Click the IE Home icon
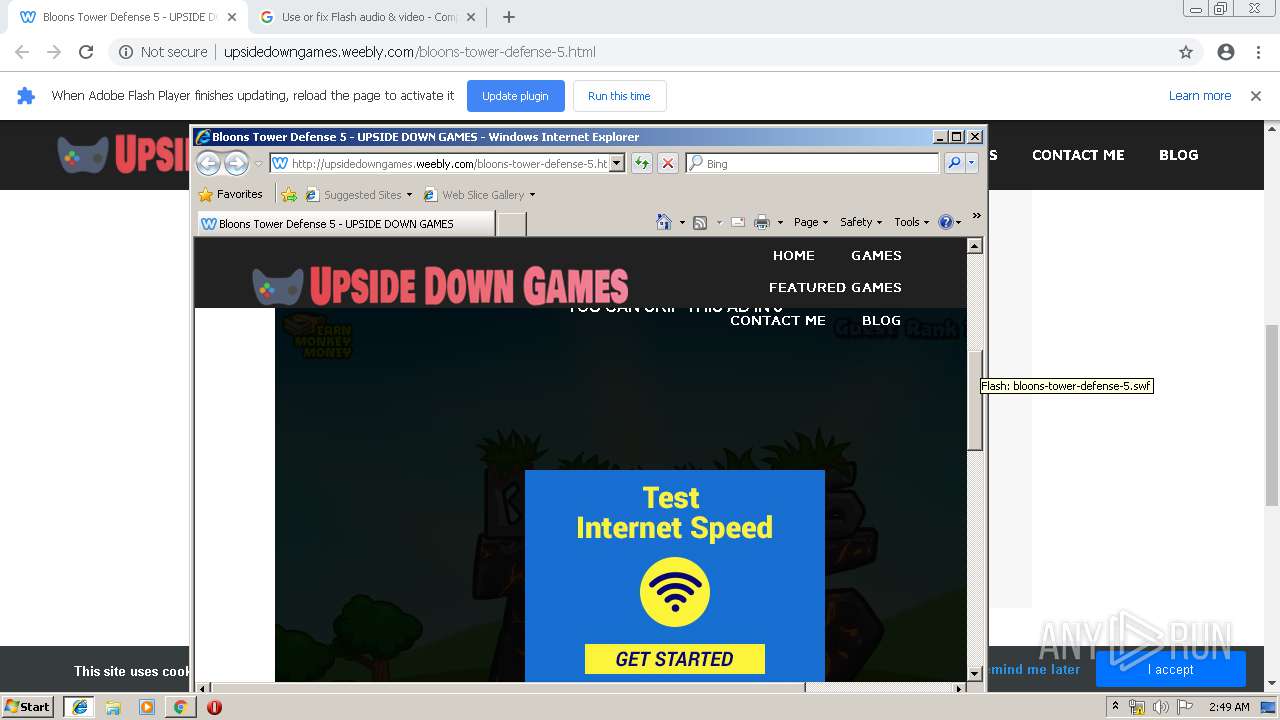This screenshot has width=1280, height=720. point(663,222)
